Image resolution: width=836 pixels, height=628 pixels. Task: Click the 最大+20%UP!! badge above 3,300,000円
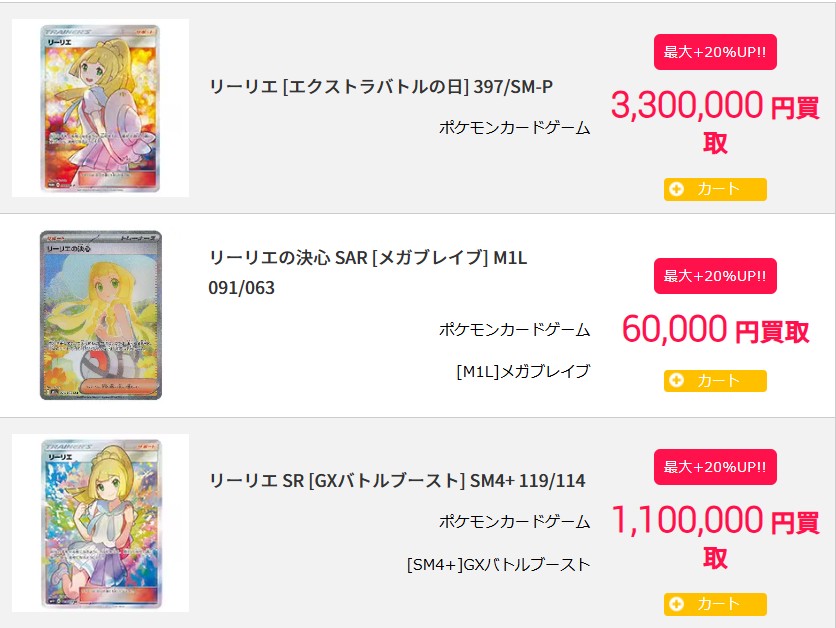click(x=715, y=52)
